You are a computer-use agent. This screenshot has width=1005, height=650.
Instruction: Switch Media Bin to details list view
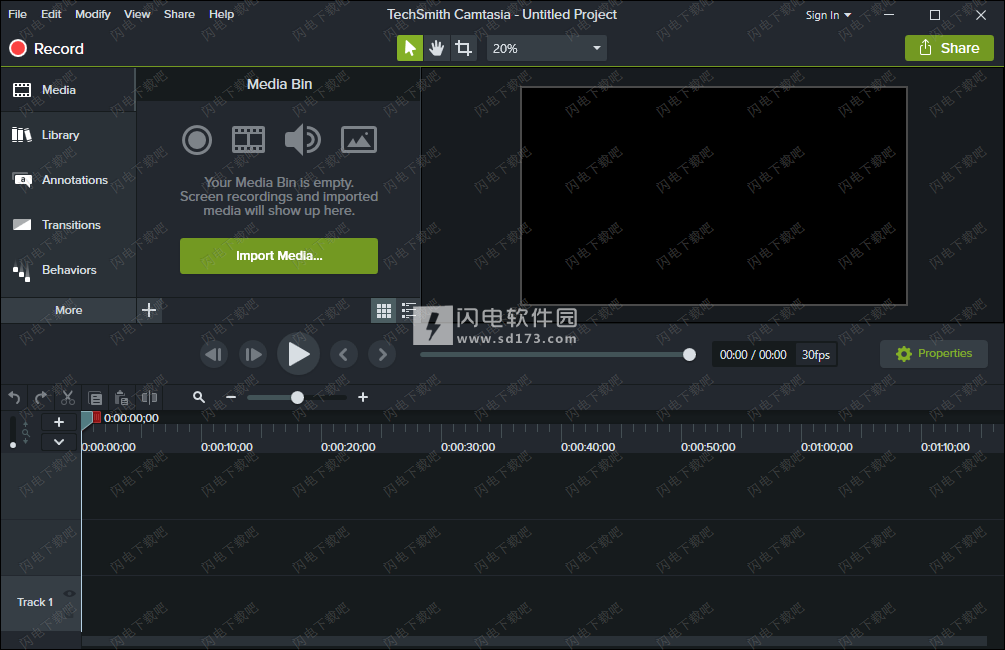(x=408, y=311)
